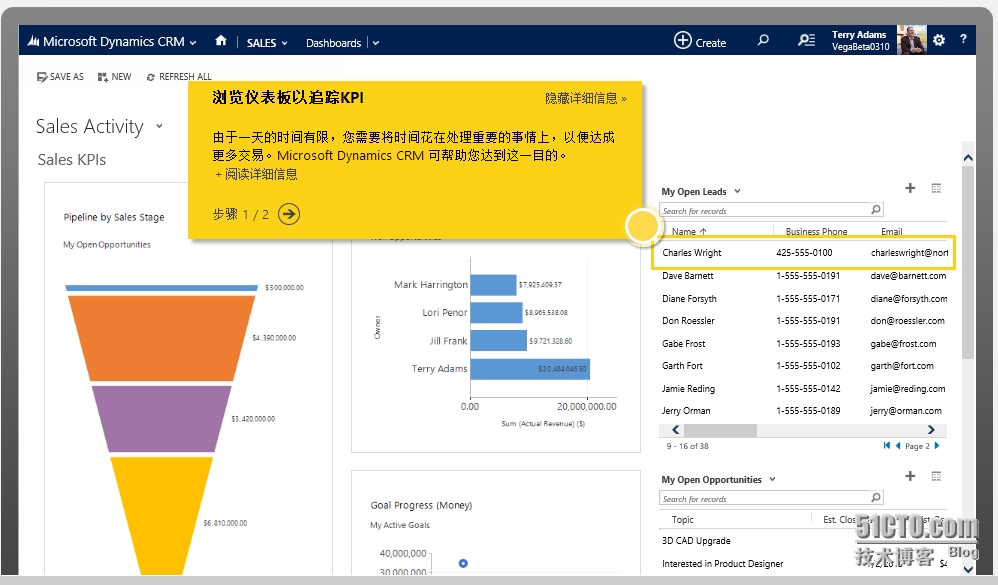Screen dimensions: 998x585
Task: Click the dashboard vertical scrollbar thumb
Action: [x=967, y=262]
